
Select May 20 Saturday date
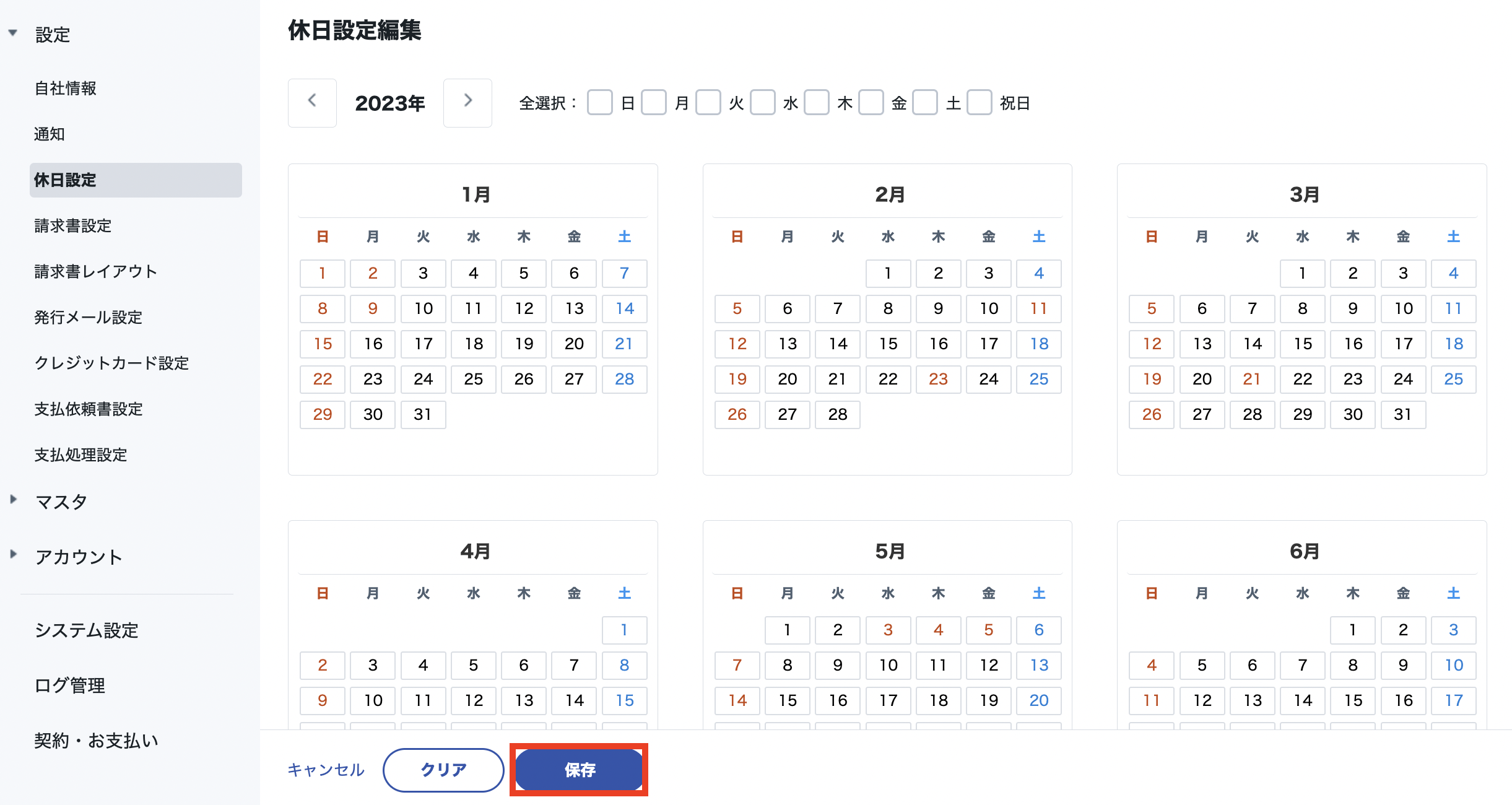click(1039, 700)
